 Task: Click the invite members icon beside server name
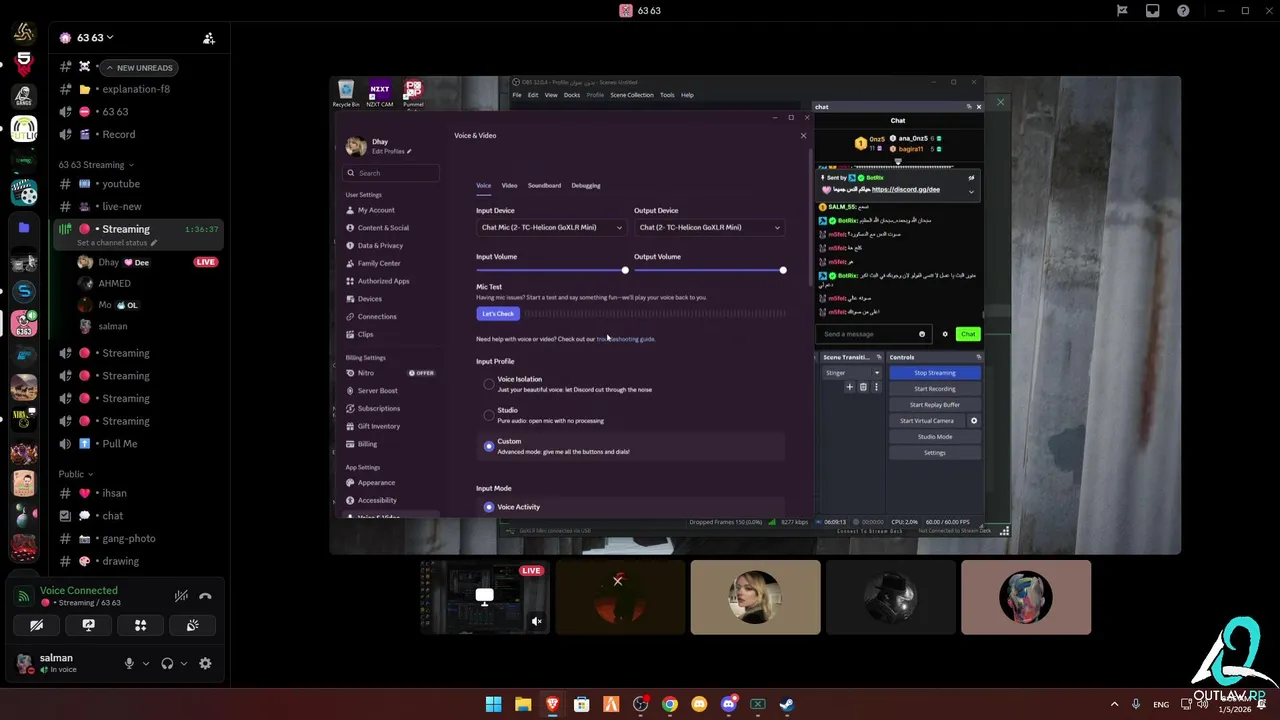pyautogui.click(x=209, y=38)
